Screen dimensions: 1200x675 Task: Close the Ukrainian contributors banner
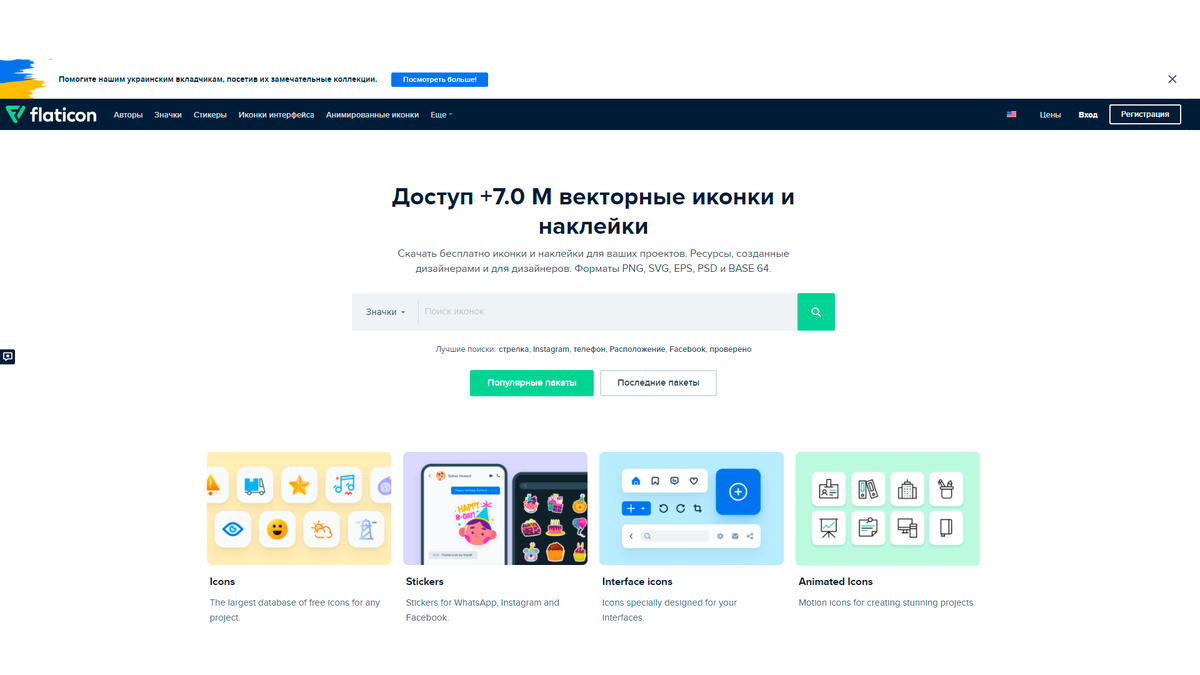click(1172, 79)
